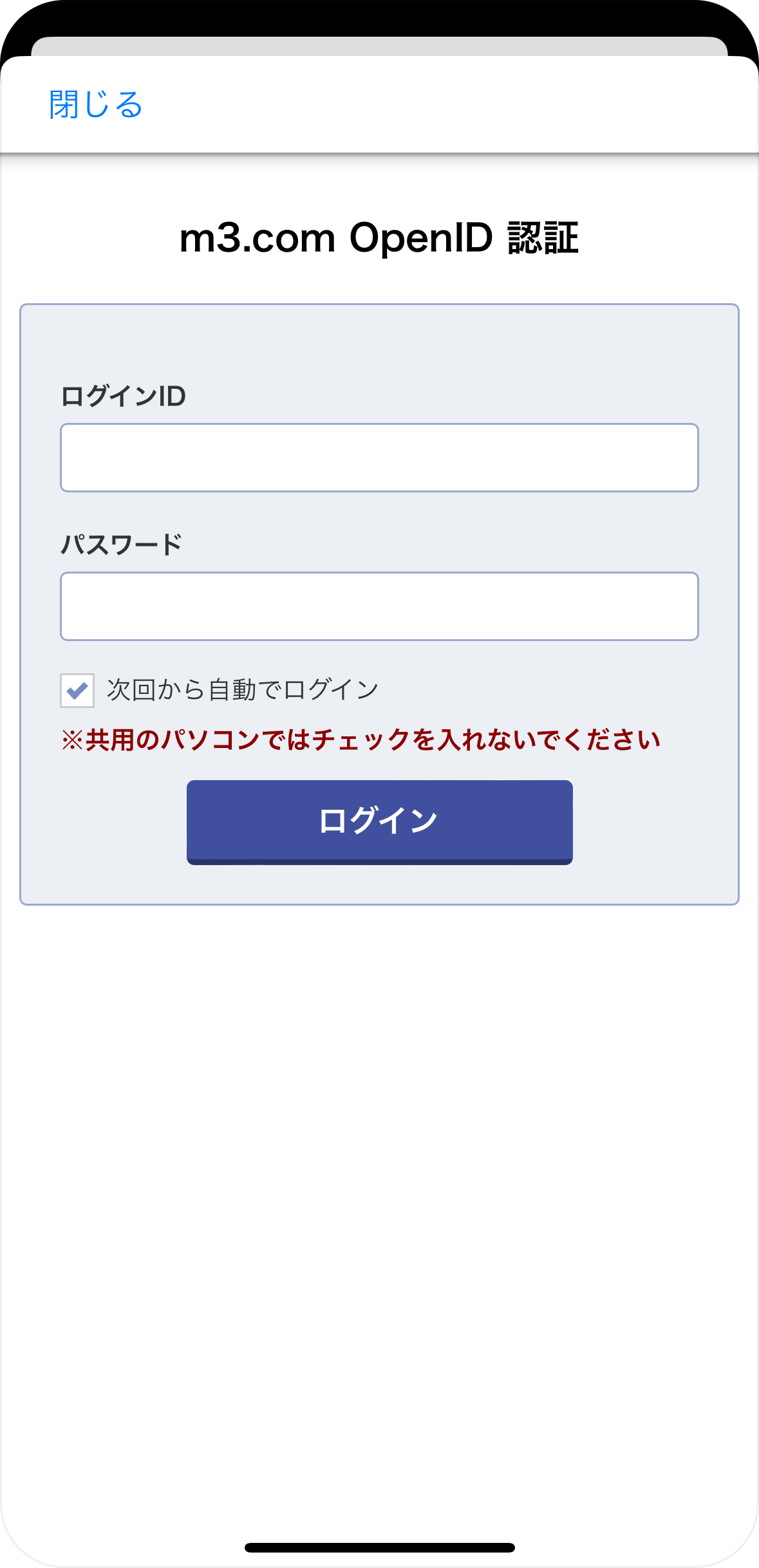Click the blue checkmark icon

[x=77, y=691]
